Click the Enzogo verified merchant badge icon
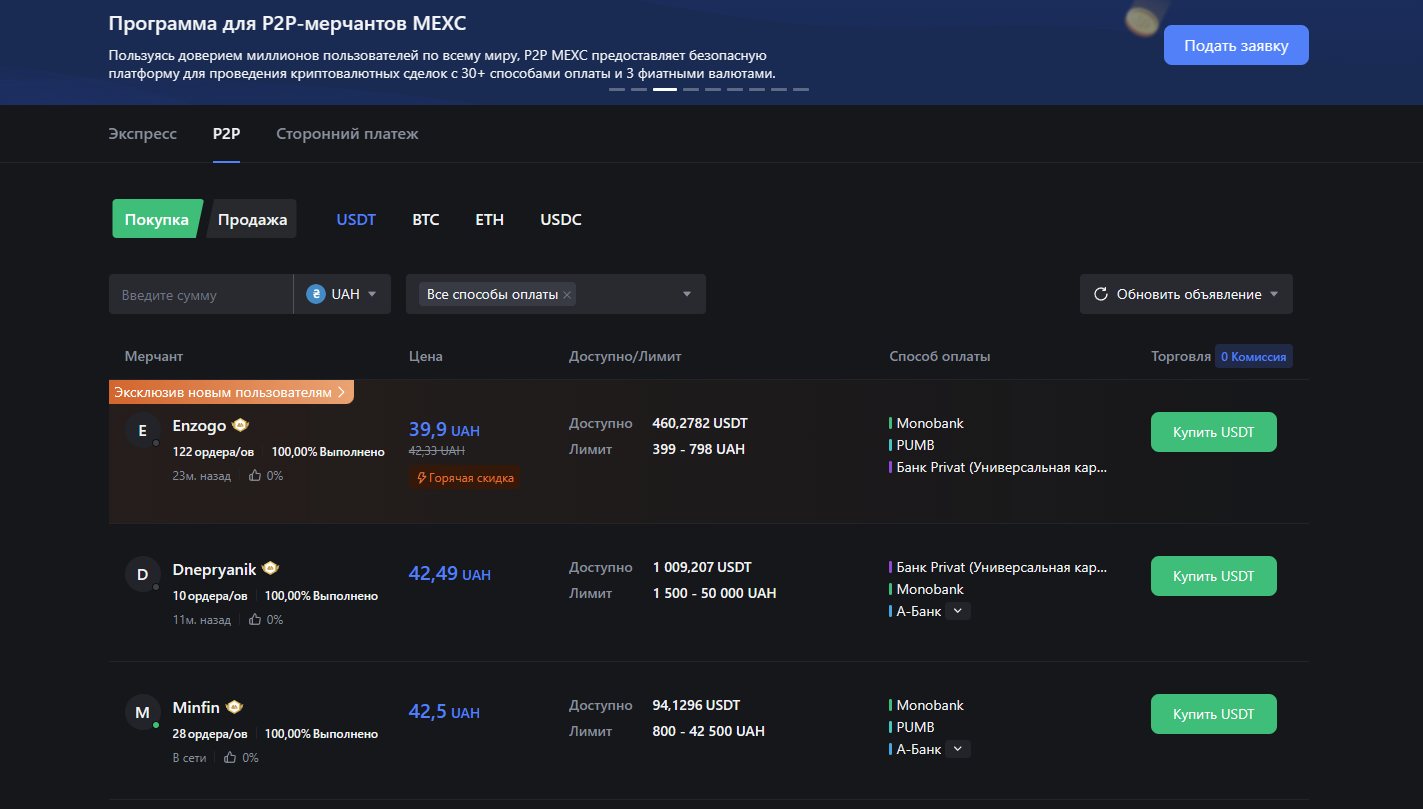The height and width of the screenshot is (809, 1423). [x=241, y=425]
